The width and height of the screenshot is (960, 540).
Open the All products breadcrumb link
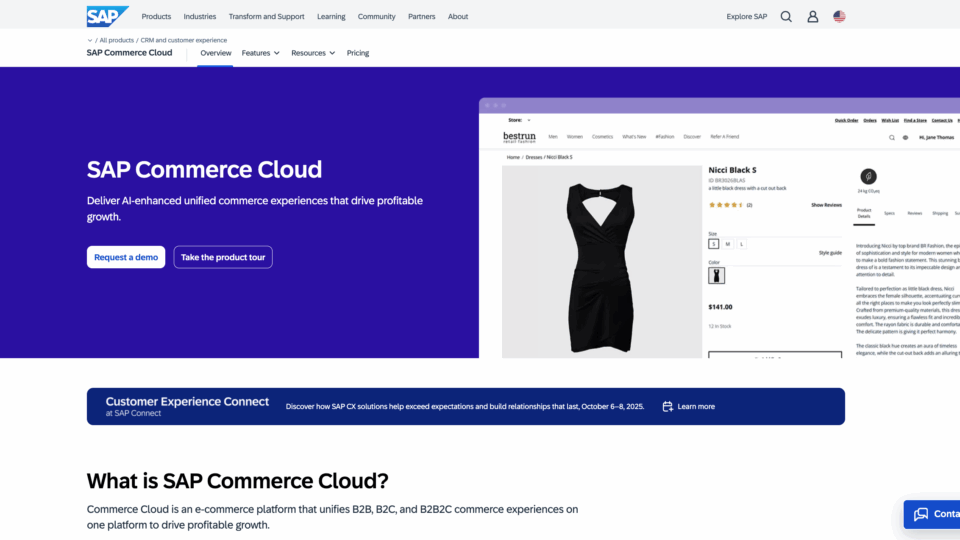[x=116, y=40]
